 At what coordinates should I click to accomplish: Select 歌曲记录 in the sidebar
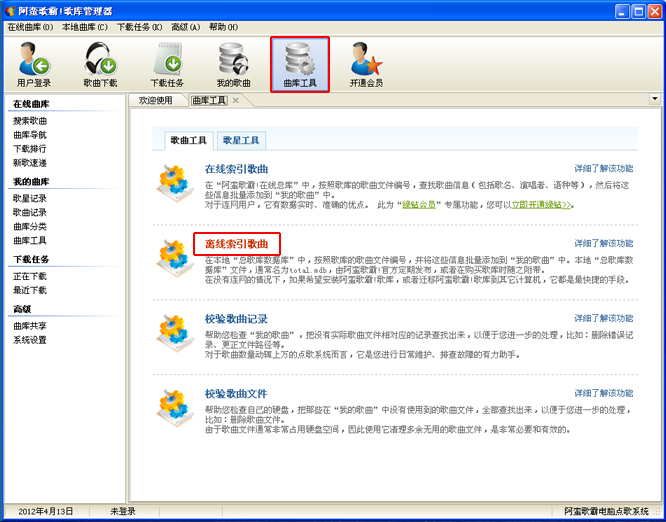click(x=30, y=212)
